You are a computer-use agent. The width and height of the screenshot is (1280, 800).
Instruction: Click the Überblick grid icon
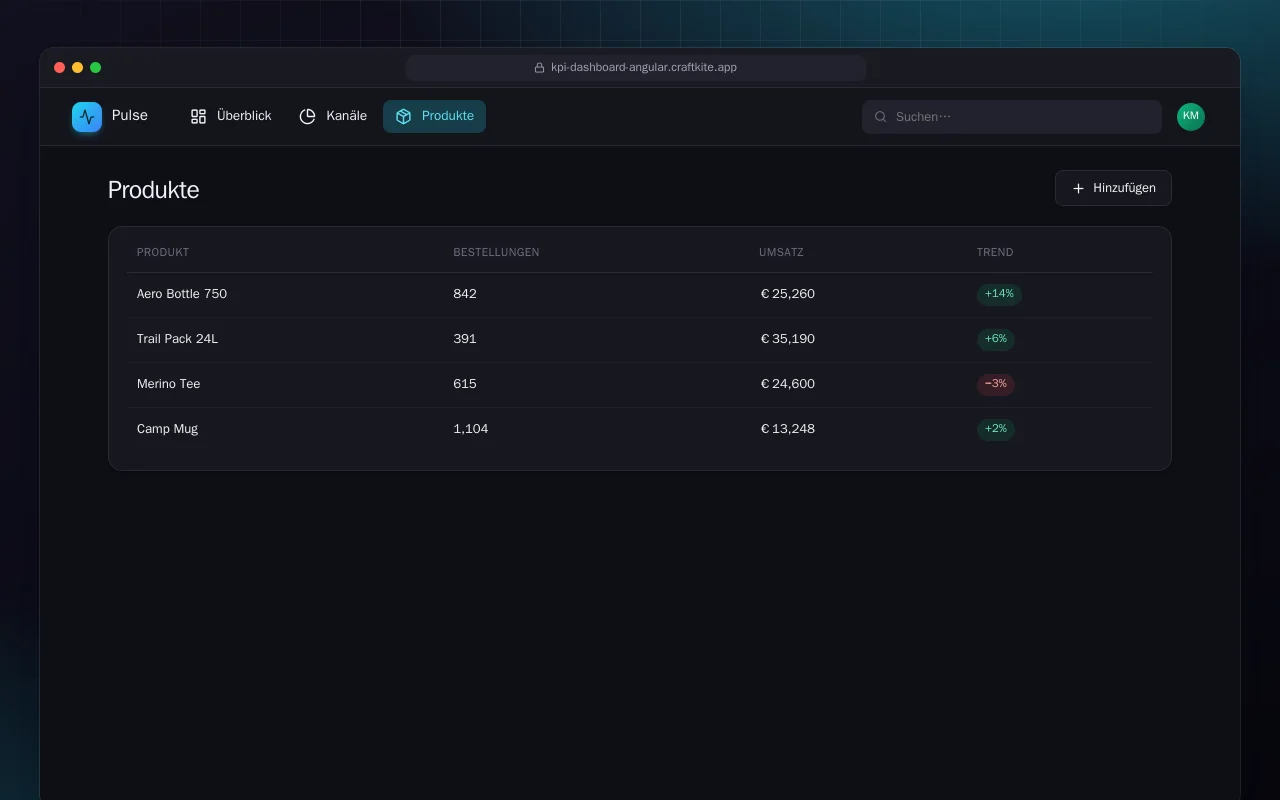pyautogui.click(x=198, y=117)
